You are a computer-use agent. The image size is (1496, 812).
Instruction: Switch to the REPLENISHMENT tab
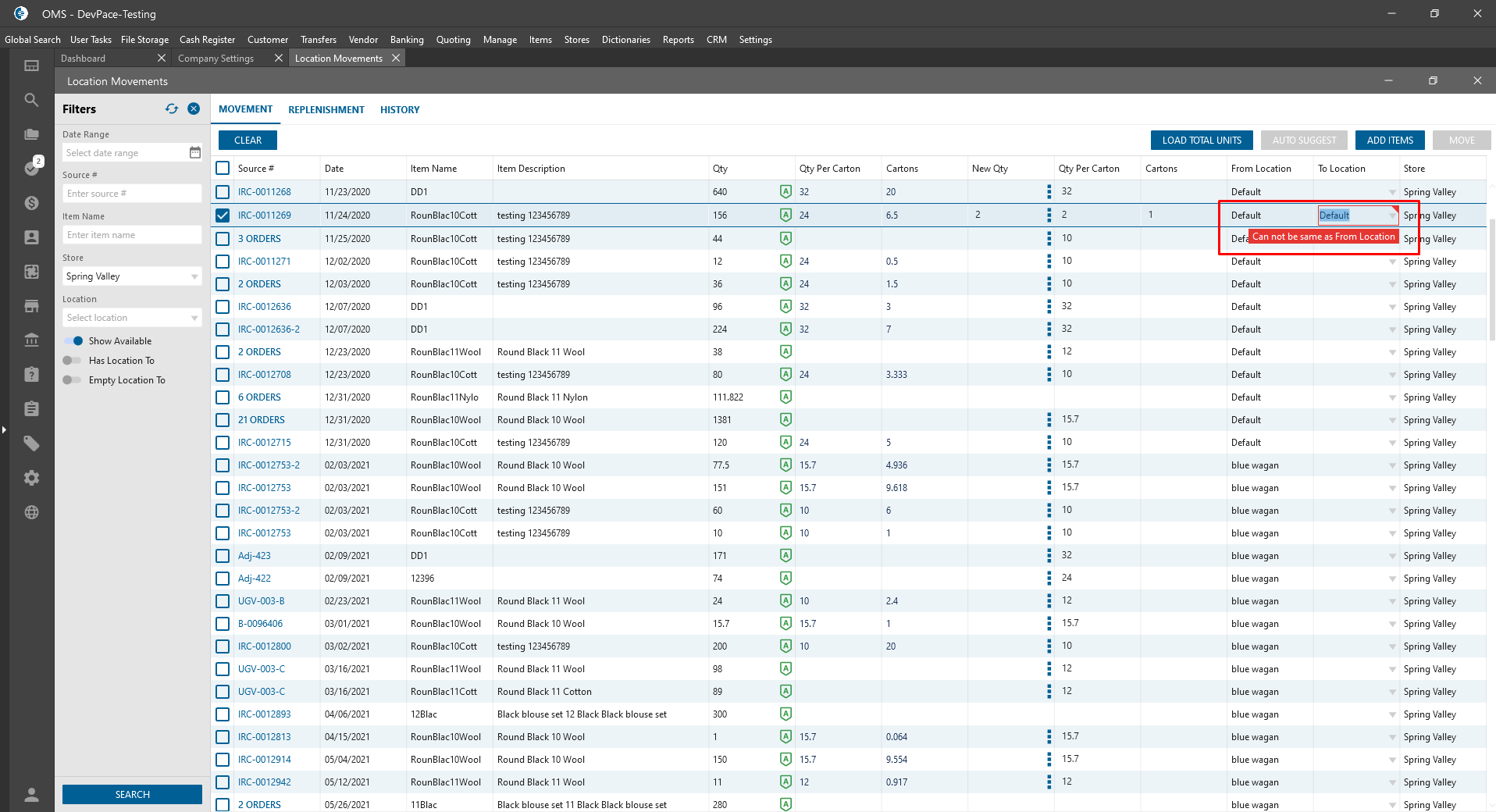point(326,110)
